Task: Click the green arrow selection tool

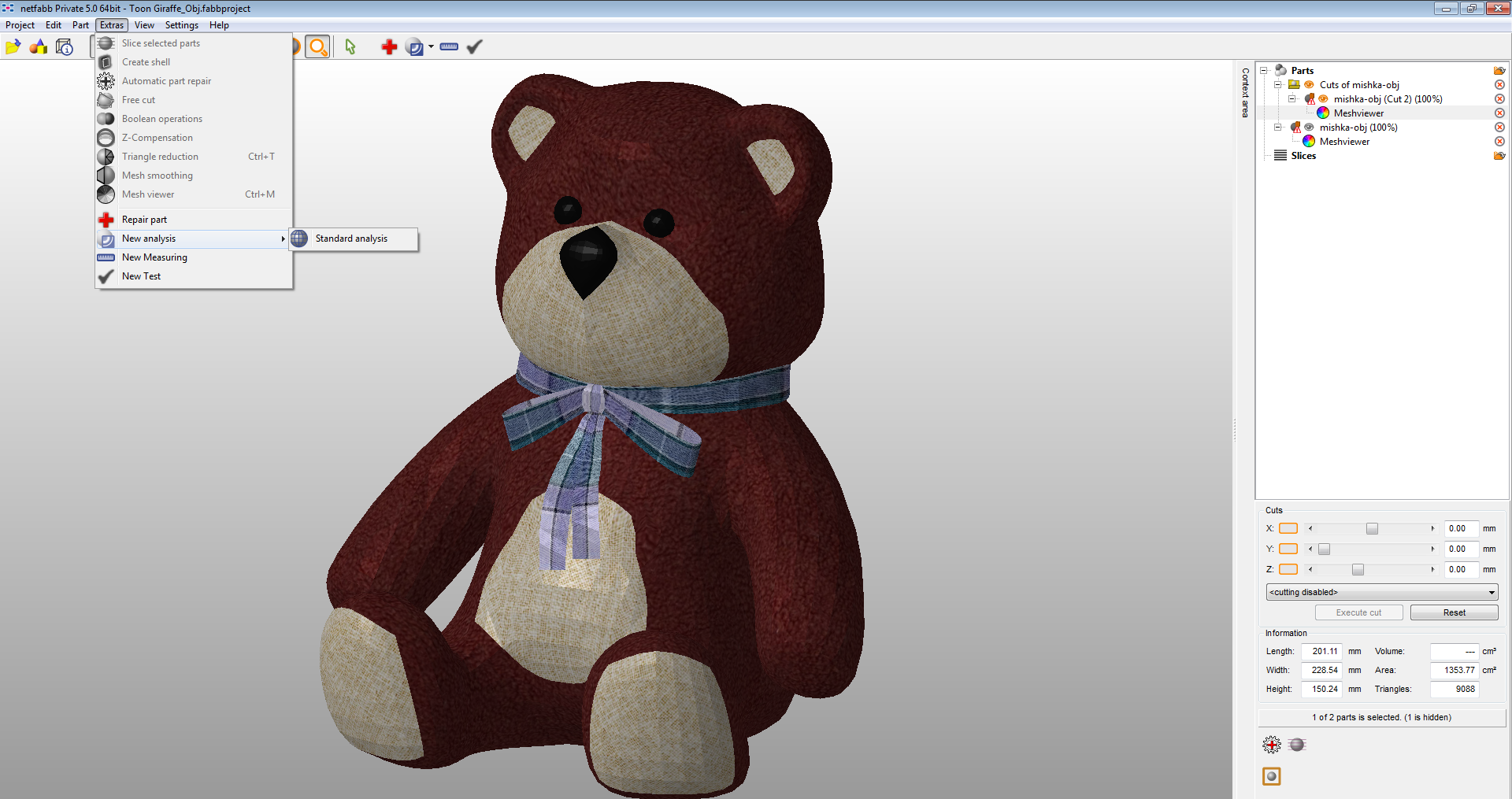Action: click(350, 47)
